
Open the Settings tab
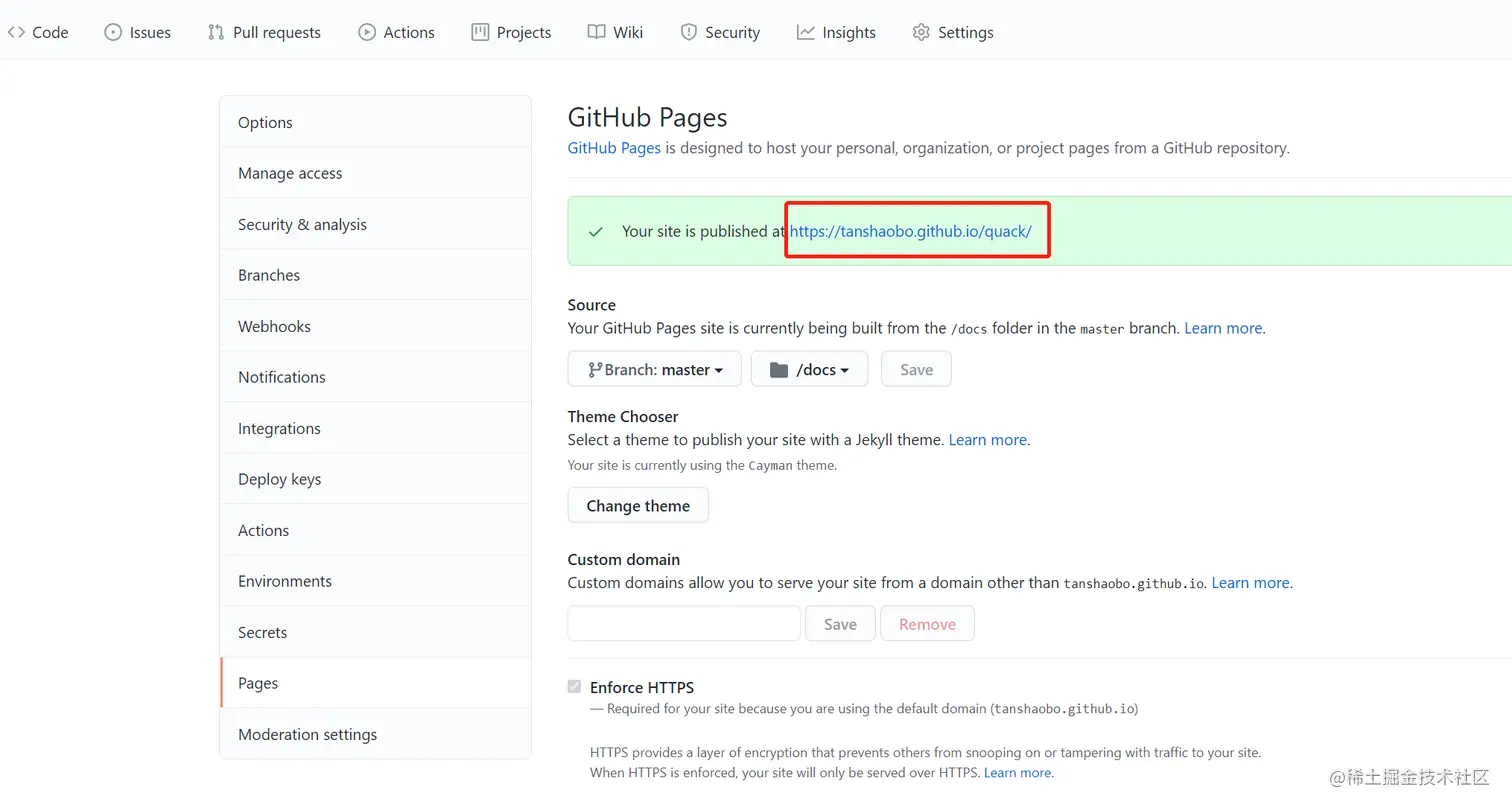[x=953, y=32]
